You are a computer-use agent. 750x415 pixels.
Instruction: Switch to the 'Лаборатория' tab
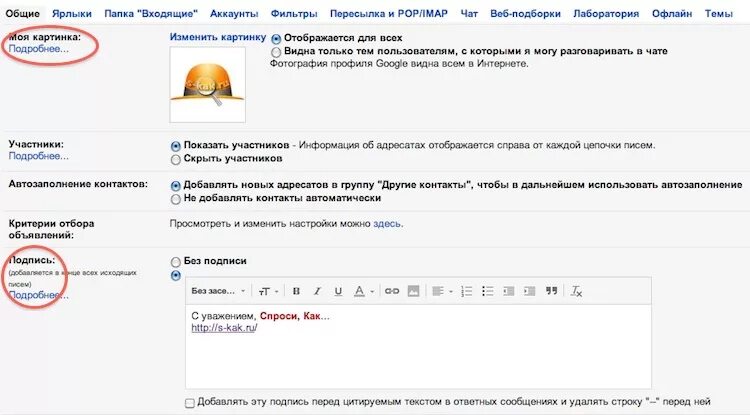606,13
